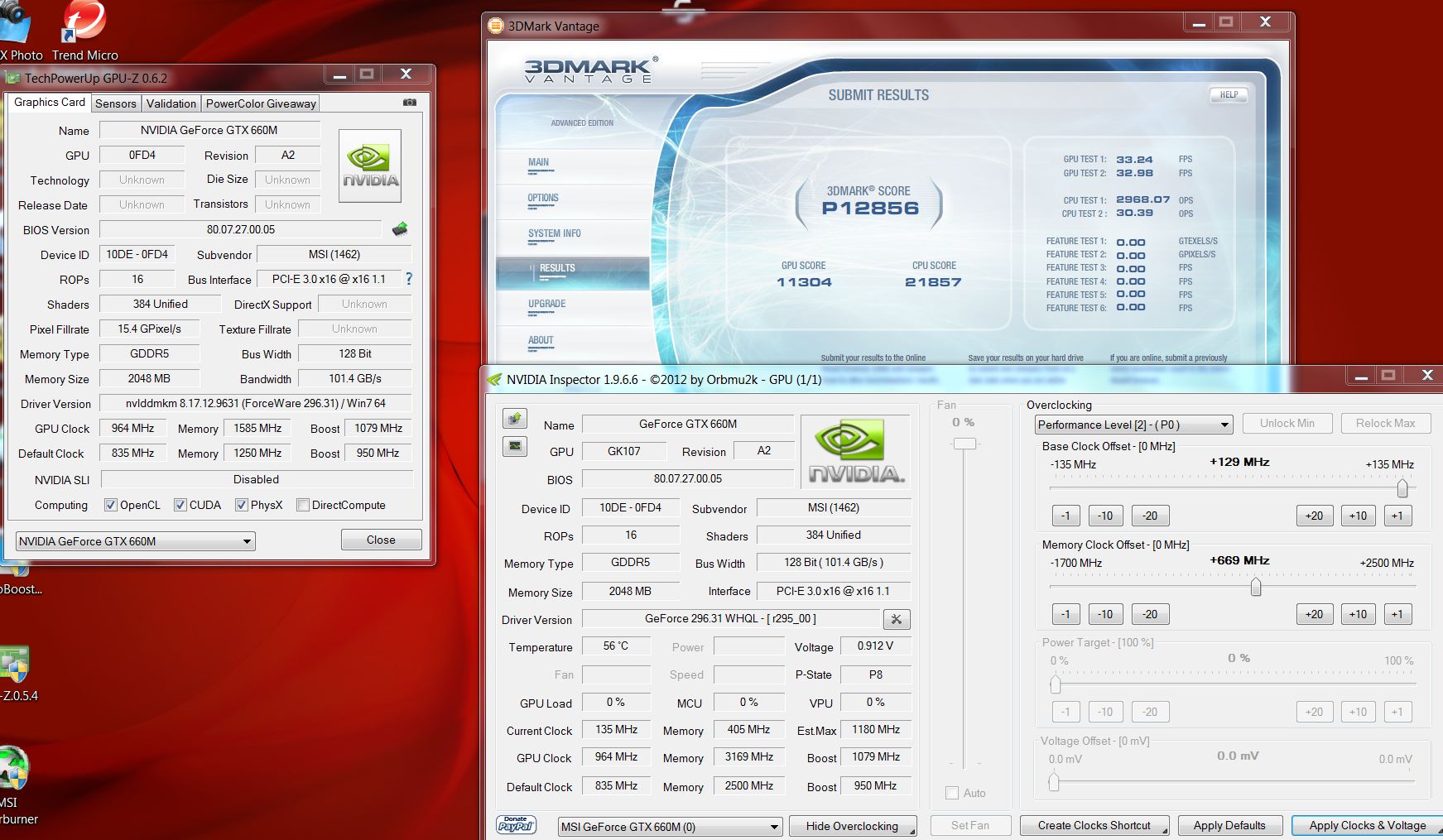Click Apply Clocks & Voltage button
This screenshot has height=840, width=1443.
click(1367, 825)
